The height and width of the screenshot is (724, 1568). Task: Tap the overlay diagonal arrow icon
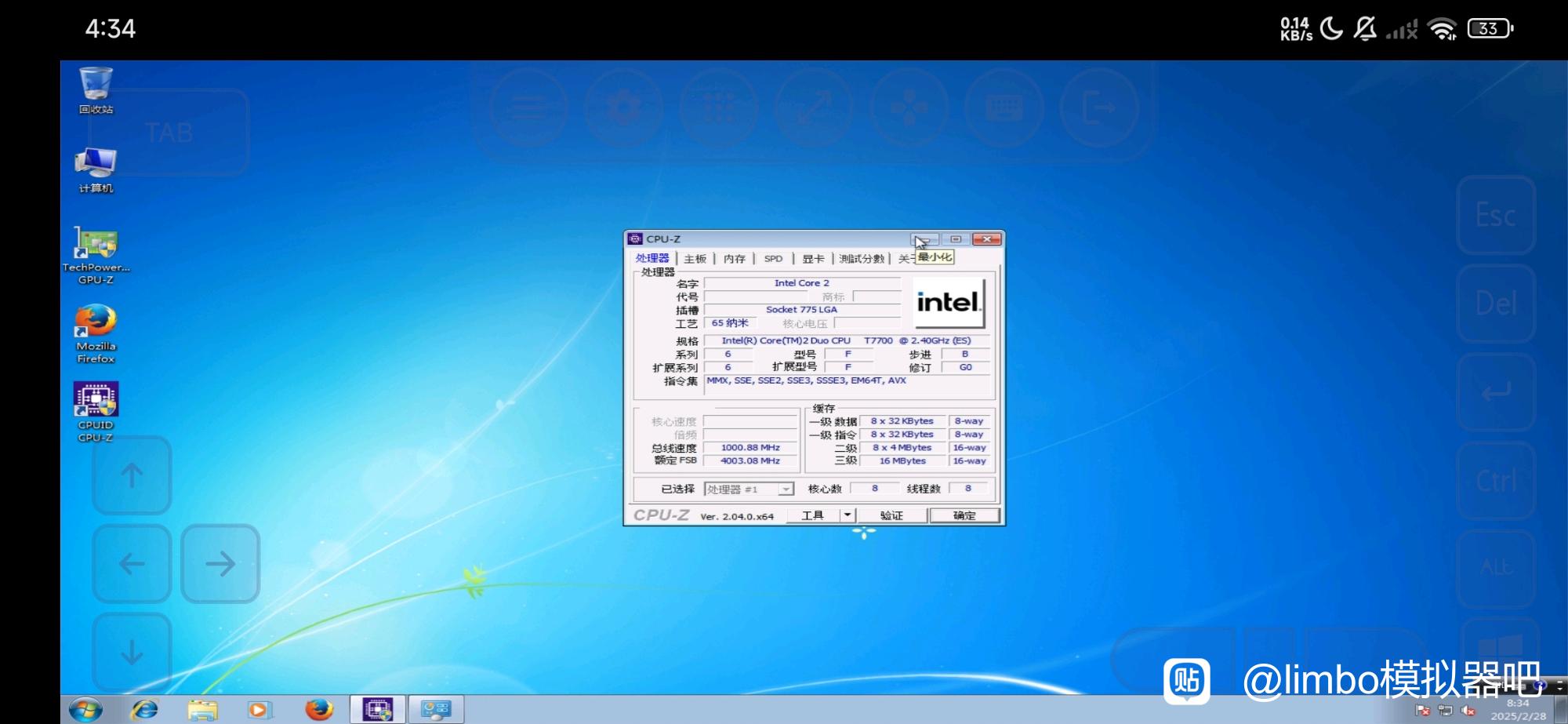pyautogui.click(x=814, y=107)
